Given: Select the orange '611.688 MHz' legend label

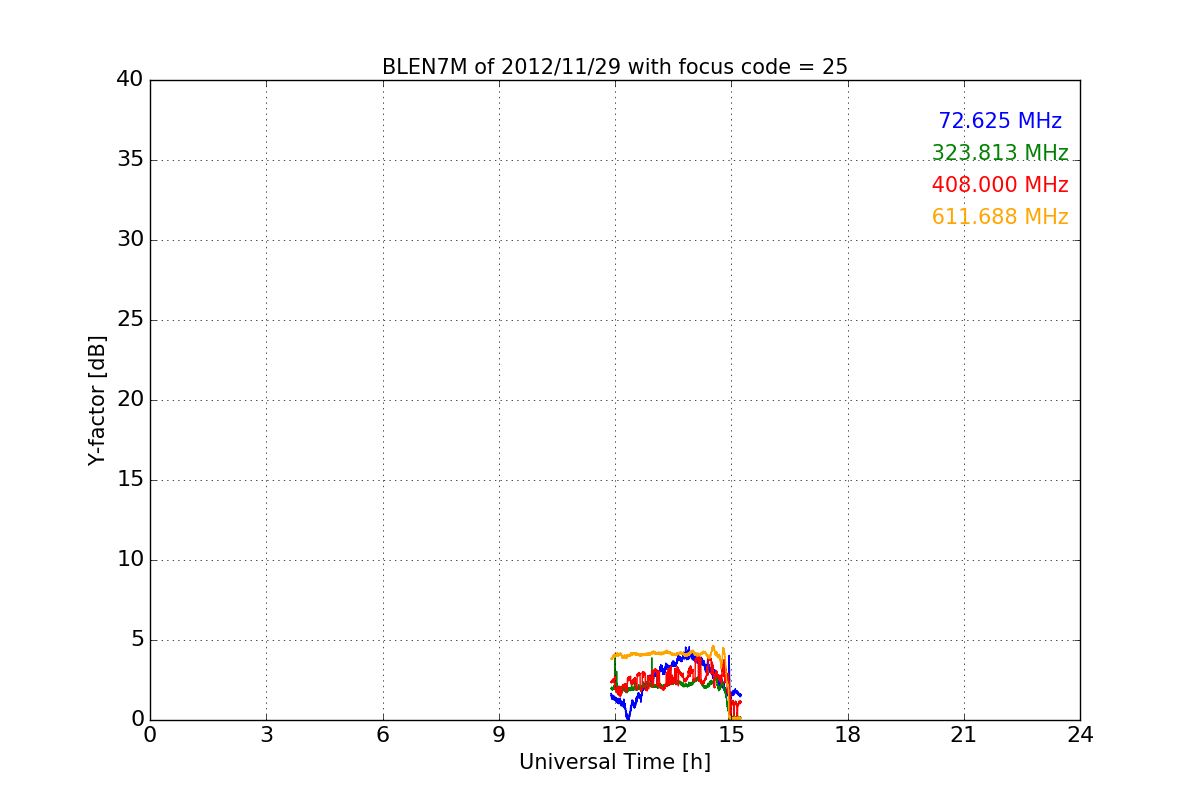Looking at the screenshot, I should [1000, 217].
